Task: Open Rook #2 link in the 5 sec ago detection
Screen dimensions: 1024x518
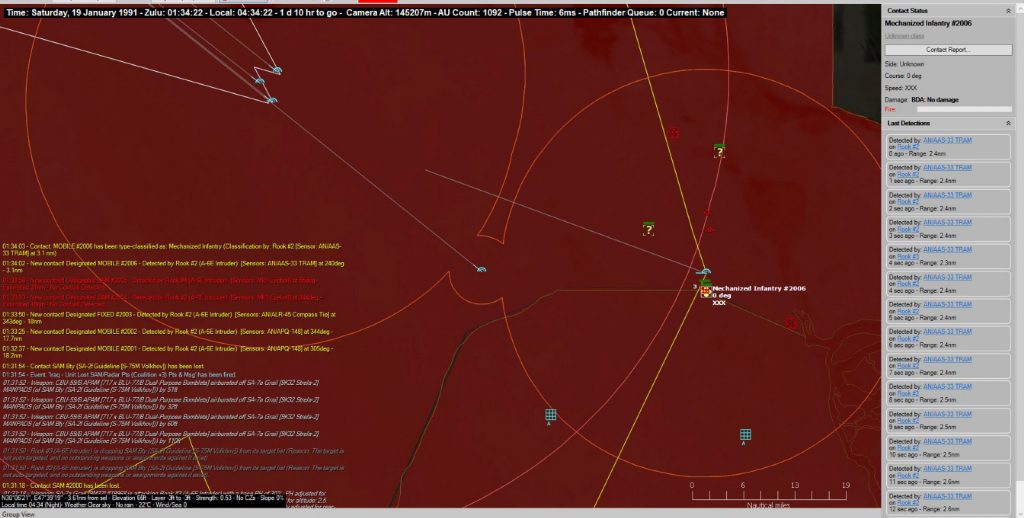Action: [908, 311]
